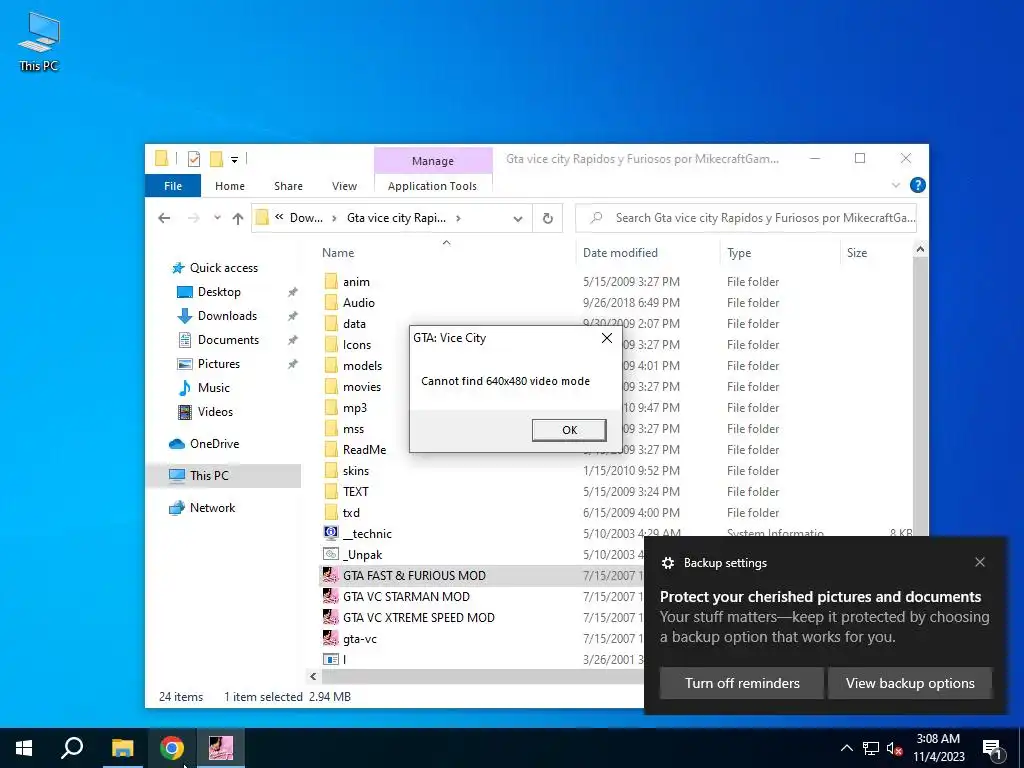Go up one folder level
This screenshot has height=768, width=1024.
coord(238,218)
